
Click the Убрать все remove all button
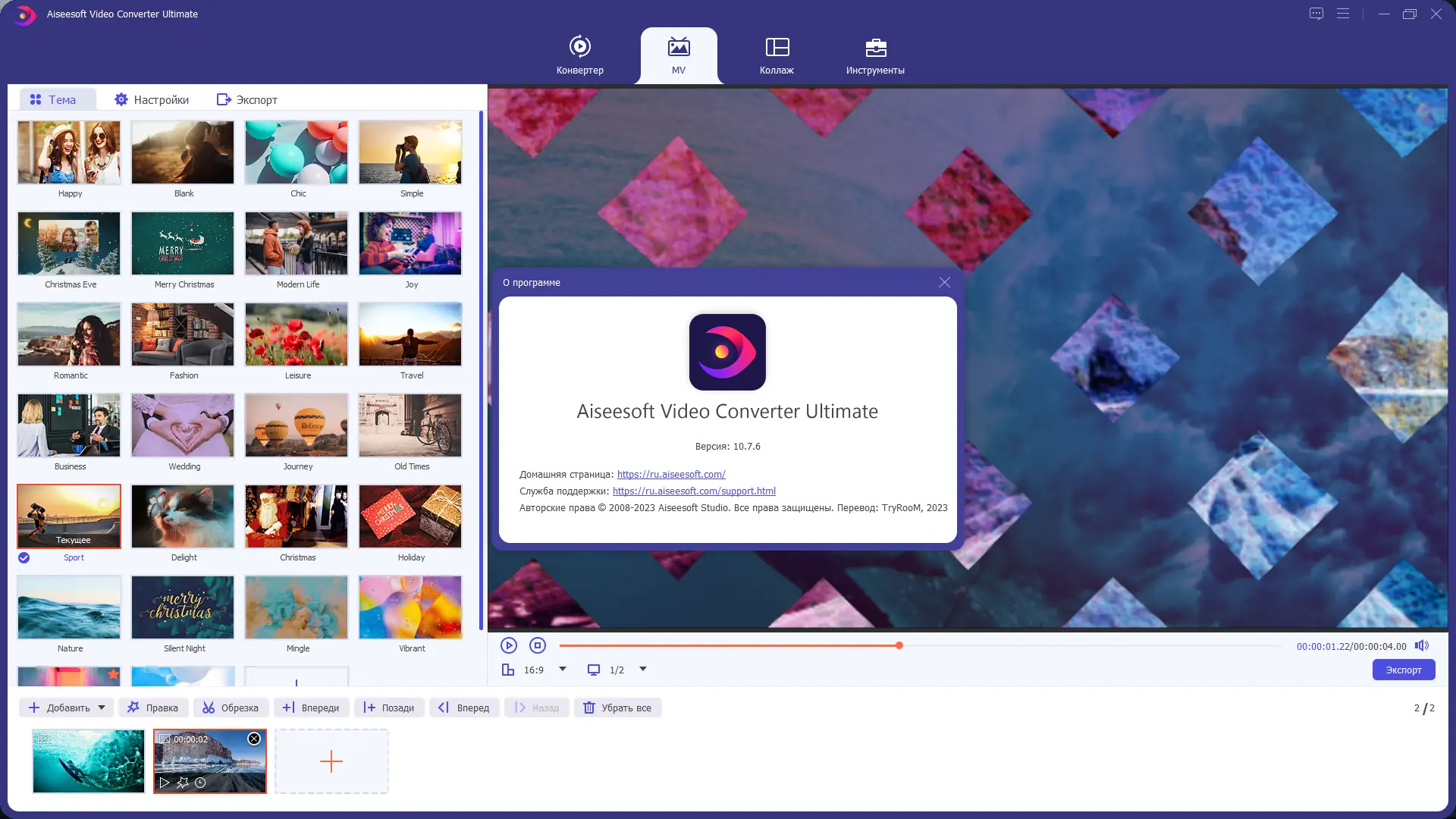point(617,708)
